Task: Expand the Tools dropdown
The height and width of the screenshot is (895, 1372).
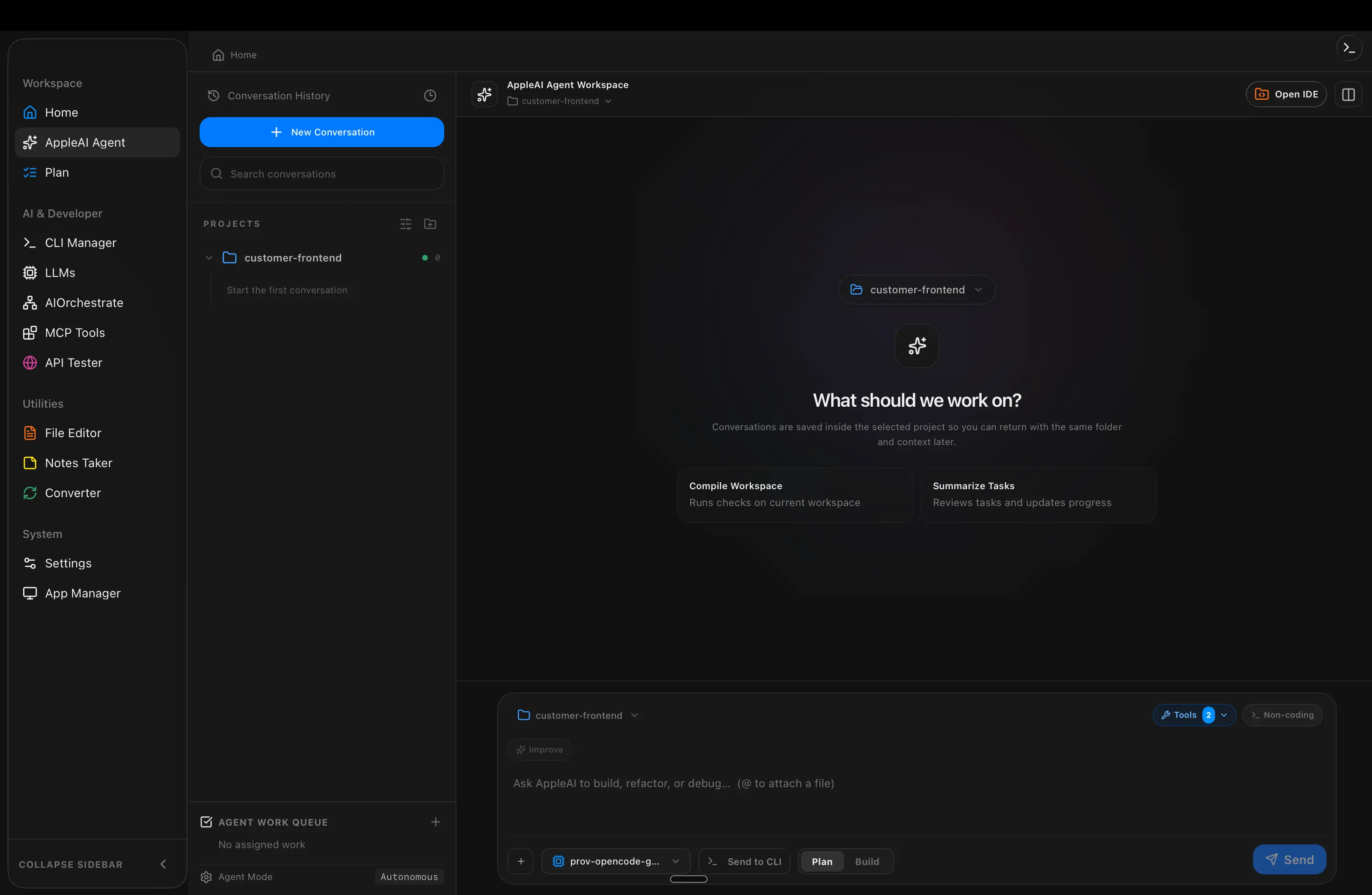Action: pyautogui.click(x=1194, y=715)
